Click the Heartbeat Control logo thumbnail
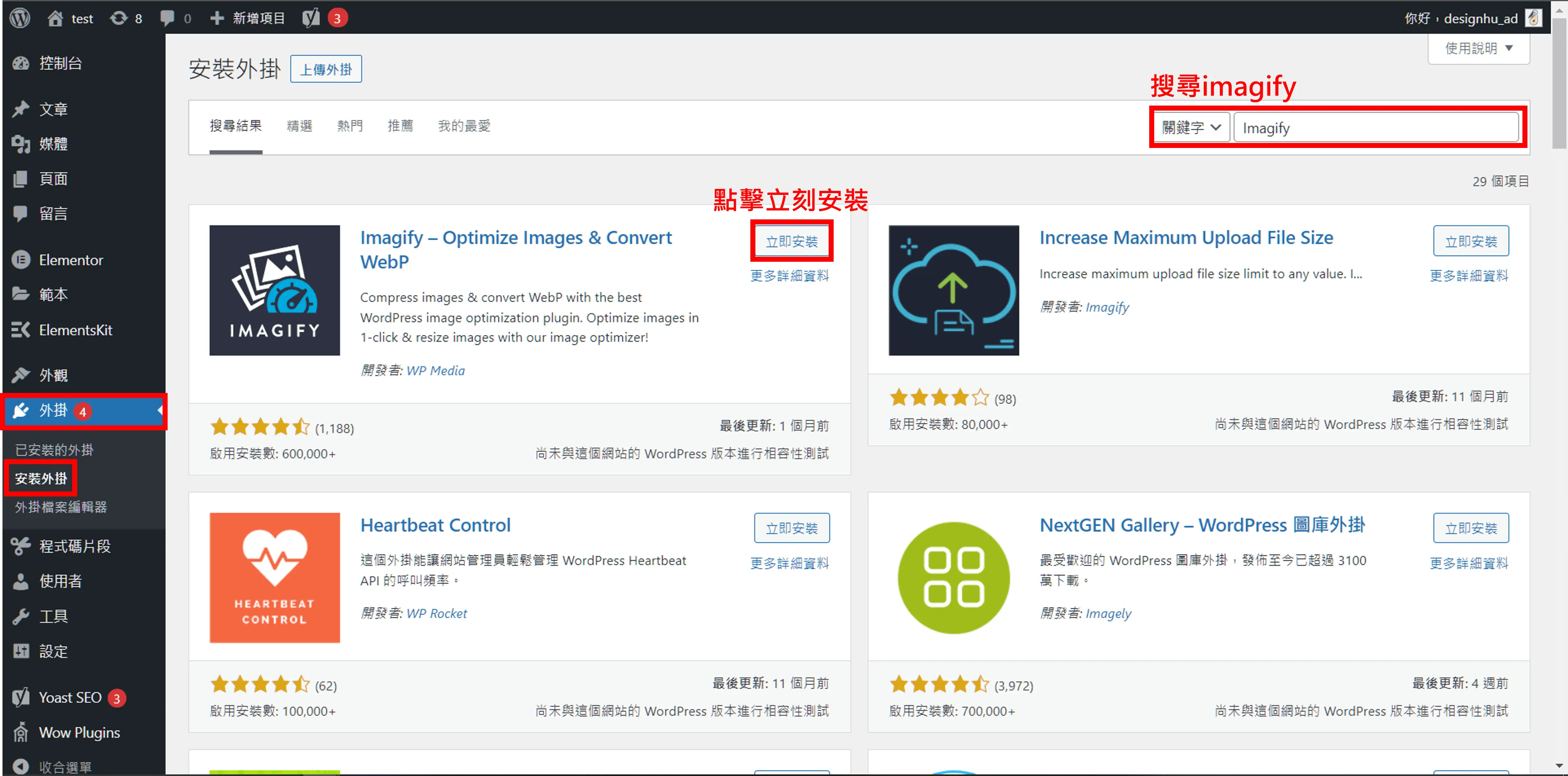The image size is (1568, 776). point(275,578)
